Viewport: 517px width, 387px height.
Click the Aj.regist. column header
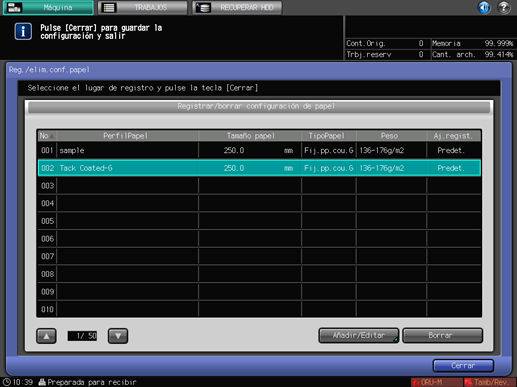454,136
